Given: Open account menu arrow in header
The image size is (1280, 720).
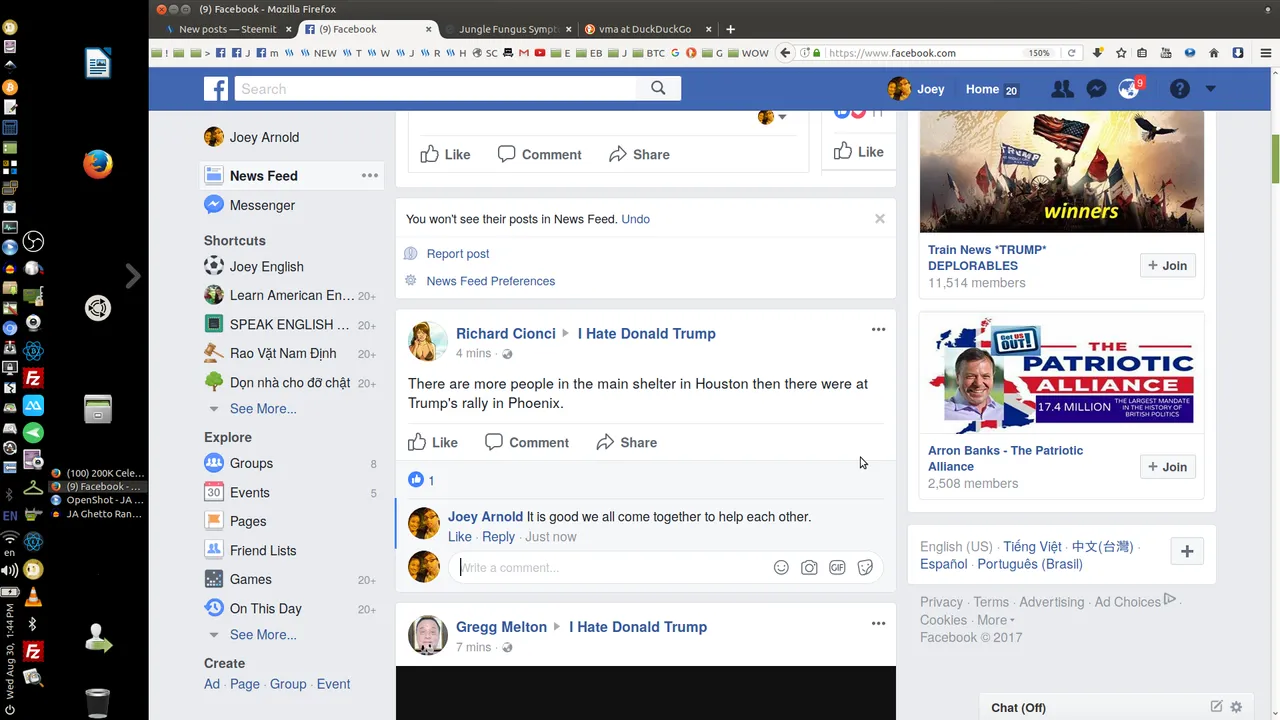Looking at the screenshot, I should [1210, 89].
